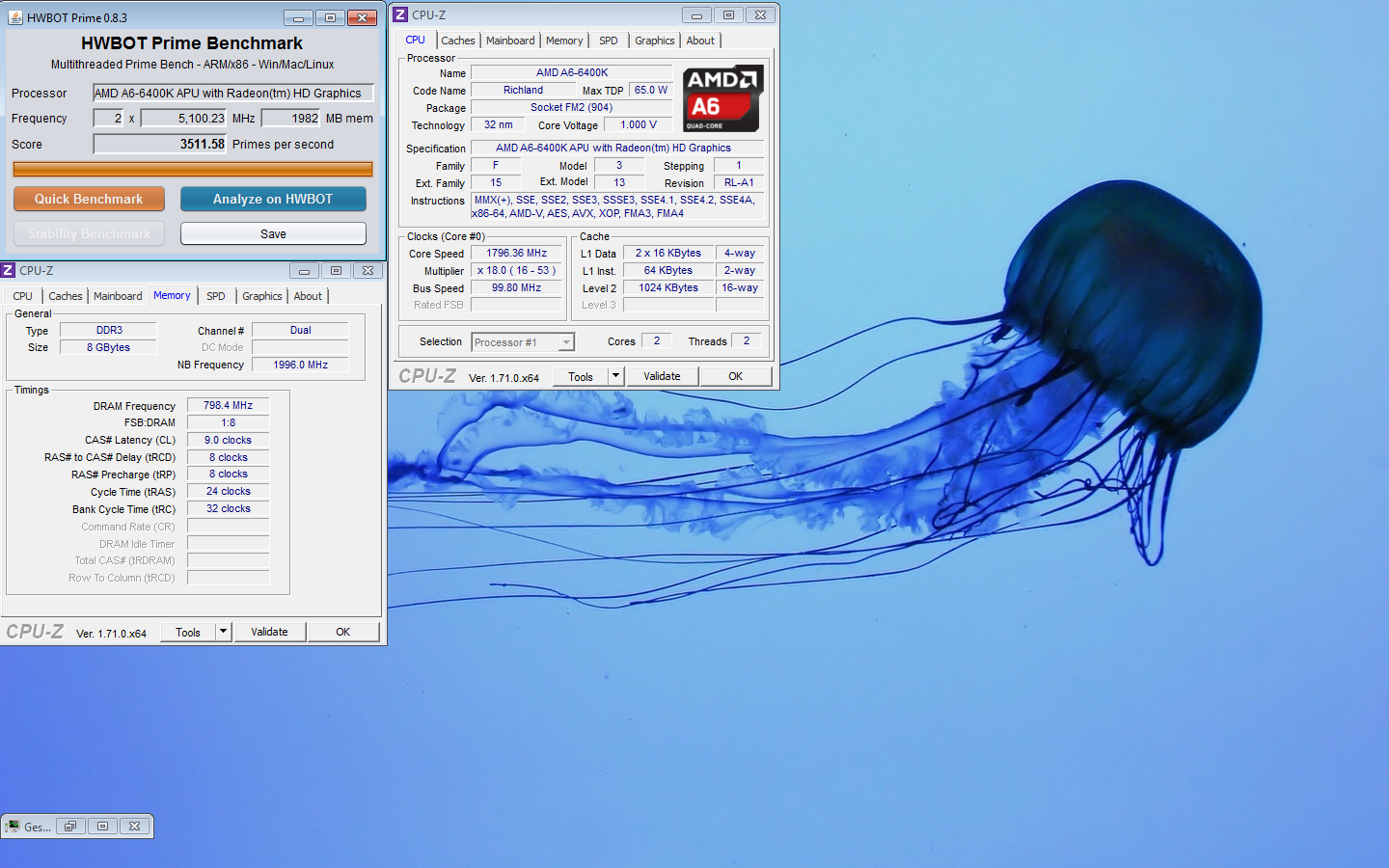1389x868 pixels.
Task: Open Graphics tab in CPU-Z memory window
Action: pyautogui.click(x=262, y=296)
